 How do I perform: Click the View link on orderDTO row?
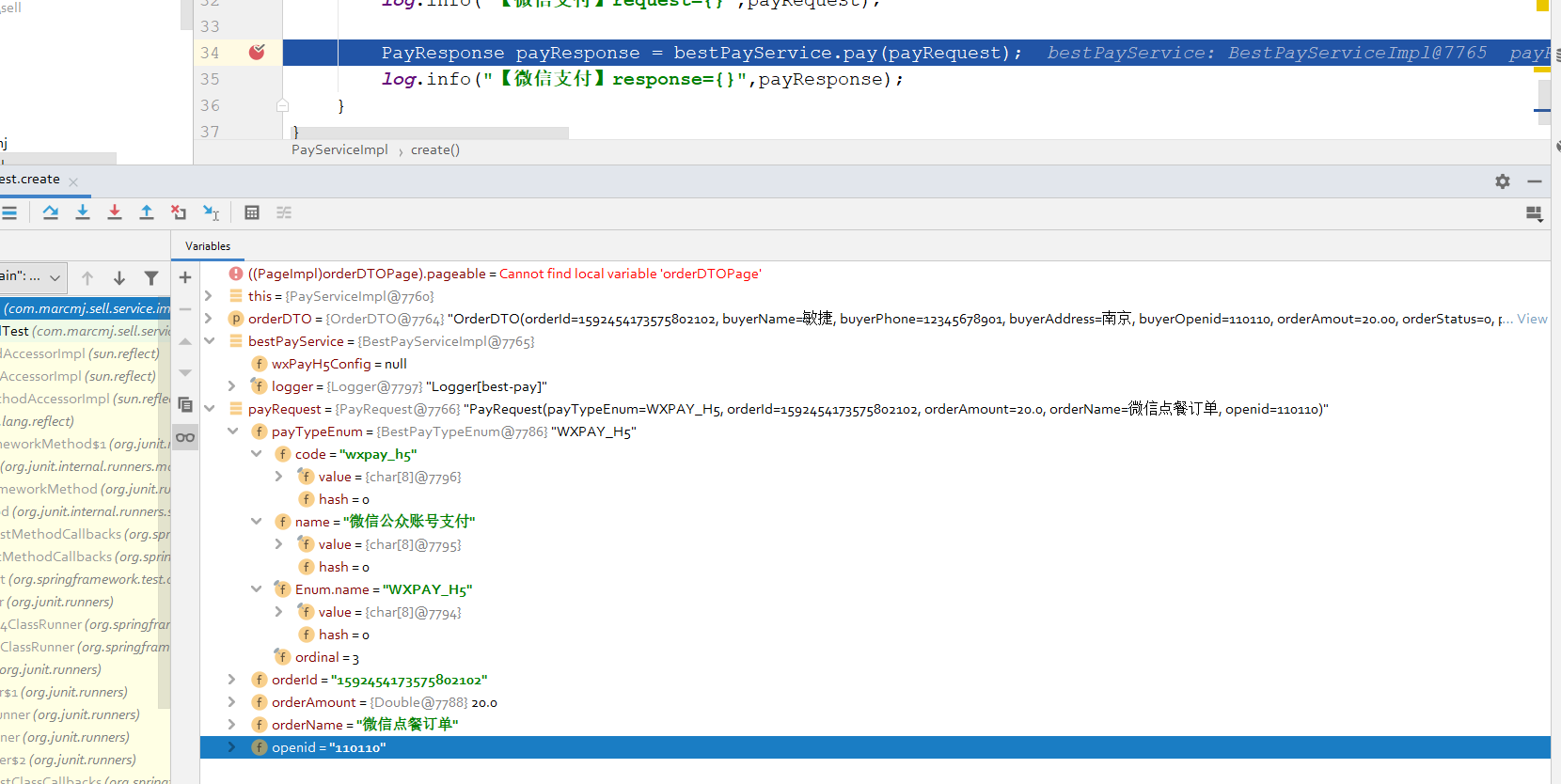tap(1532, 319)
